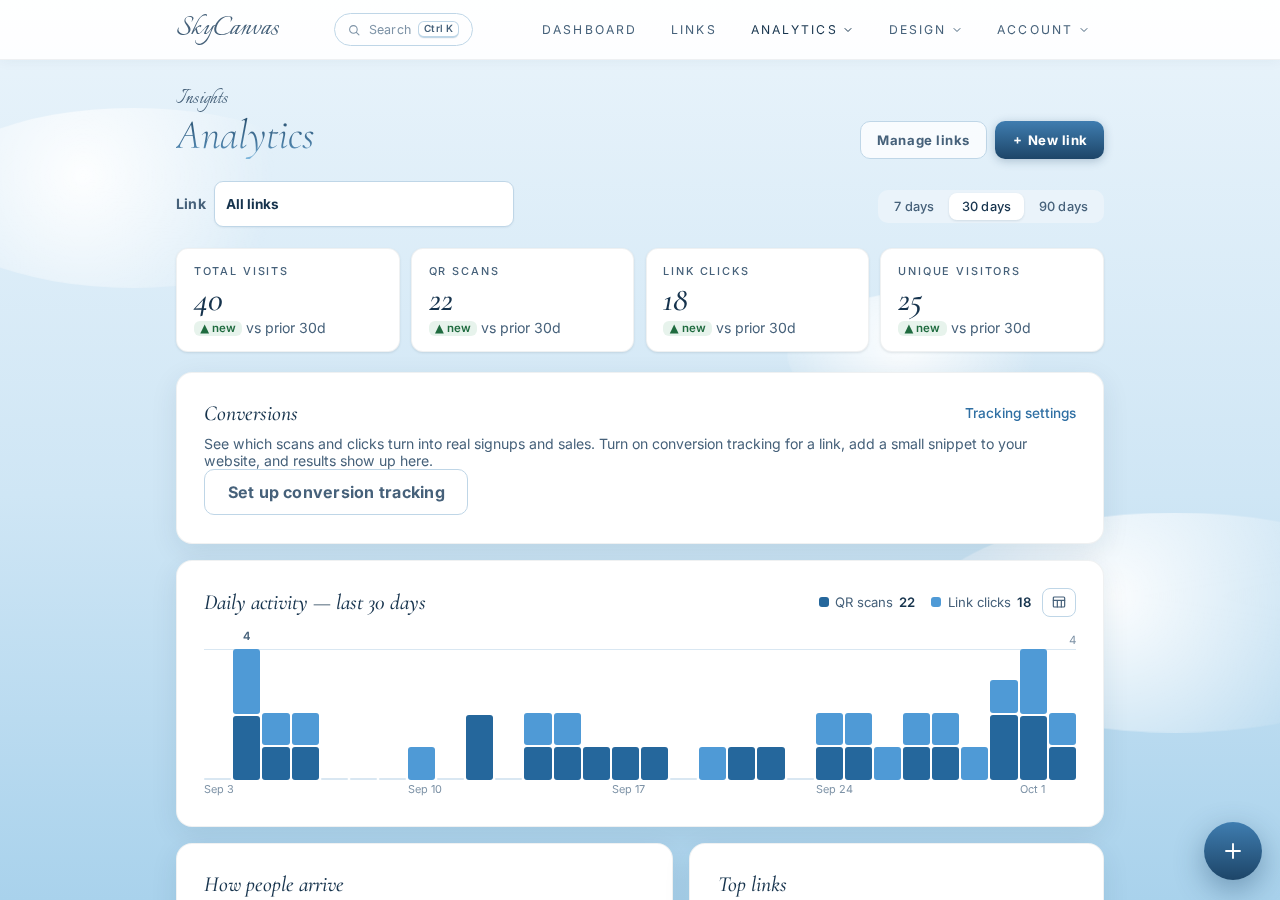Click the Sep 17 axis label
The width and height of the screenshot is (1280, 900).
[629, 789]
